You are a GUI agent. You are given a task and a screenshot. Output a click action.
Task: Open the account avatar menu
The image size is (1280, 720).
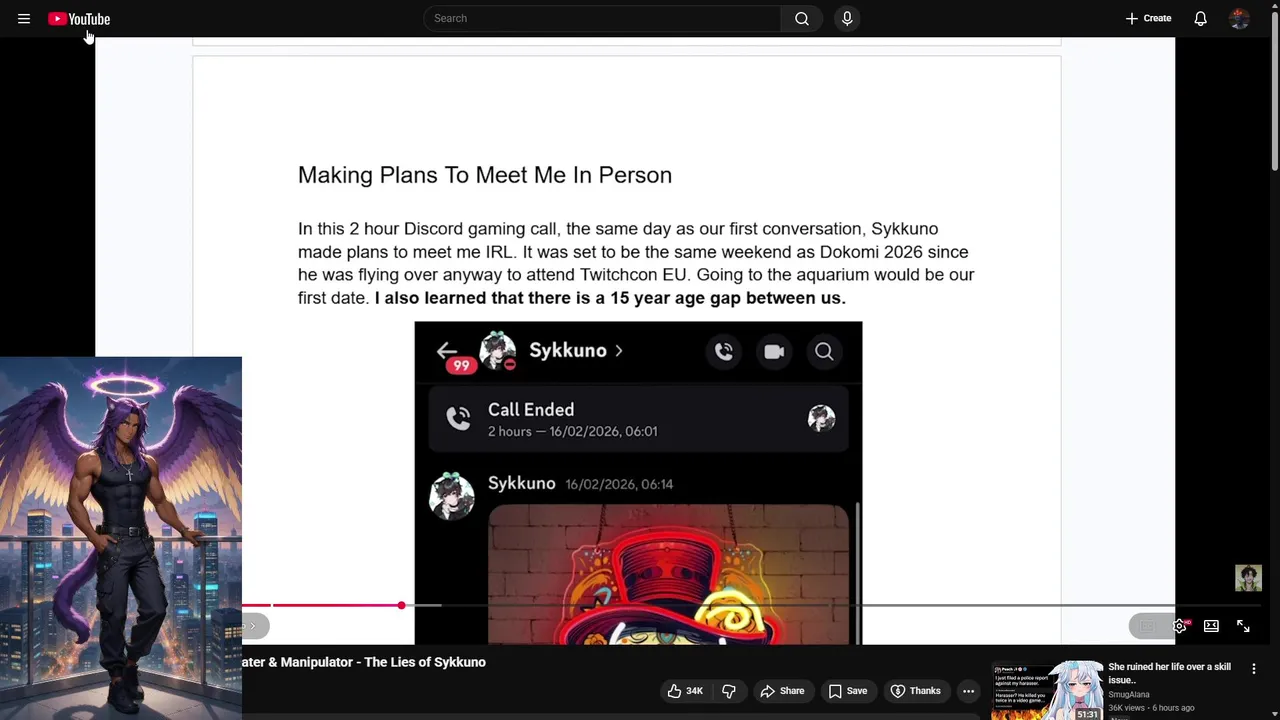click(1239, 18)
